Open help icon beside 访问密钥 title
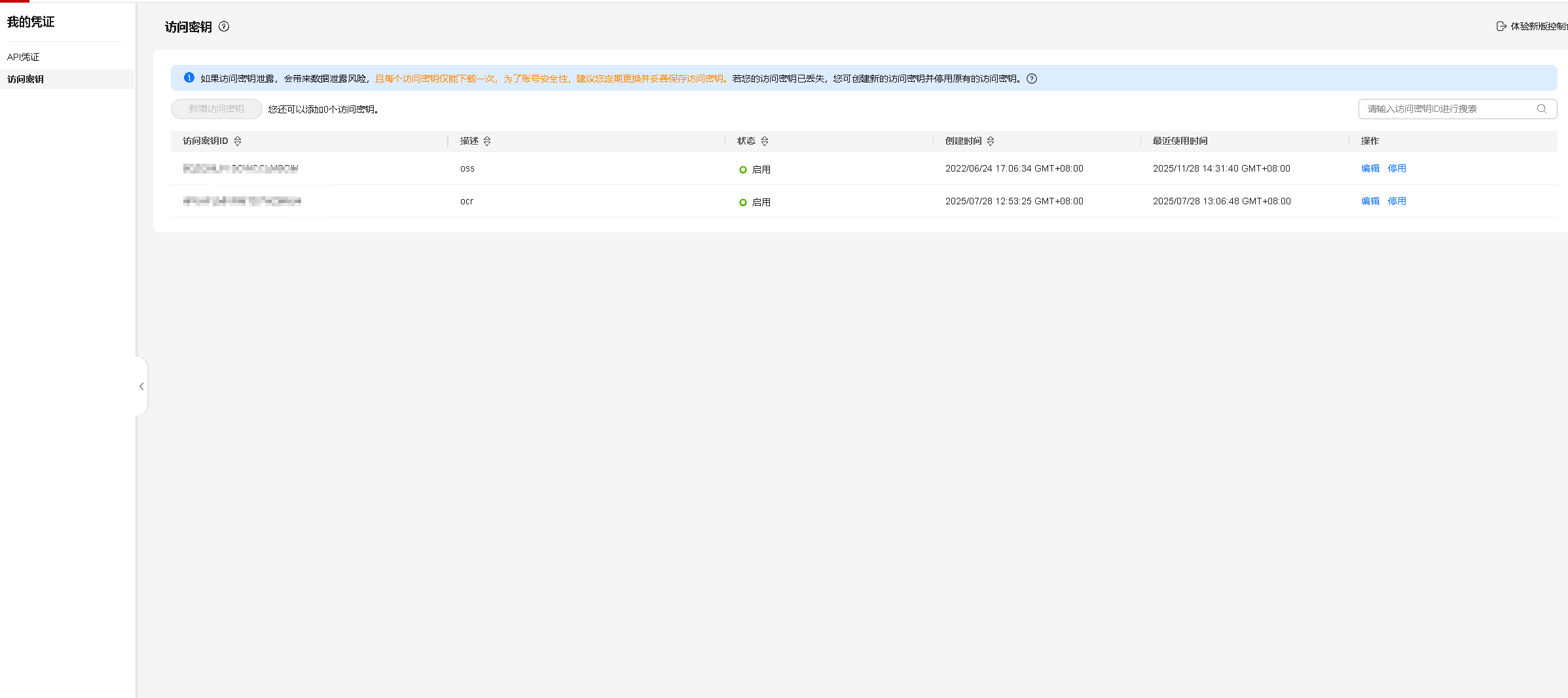Screen dimensions: 1568x698 pos(224,26)
